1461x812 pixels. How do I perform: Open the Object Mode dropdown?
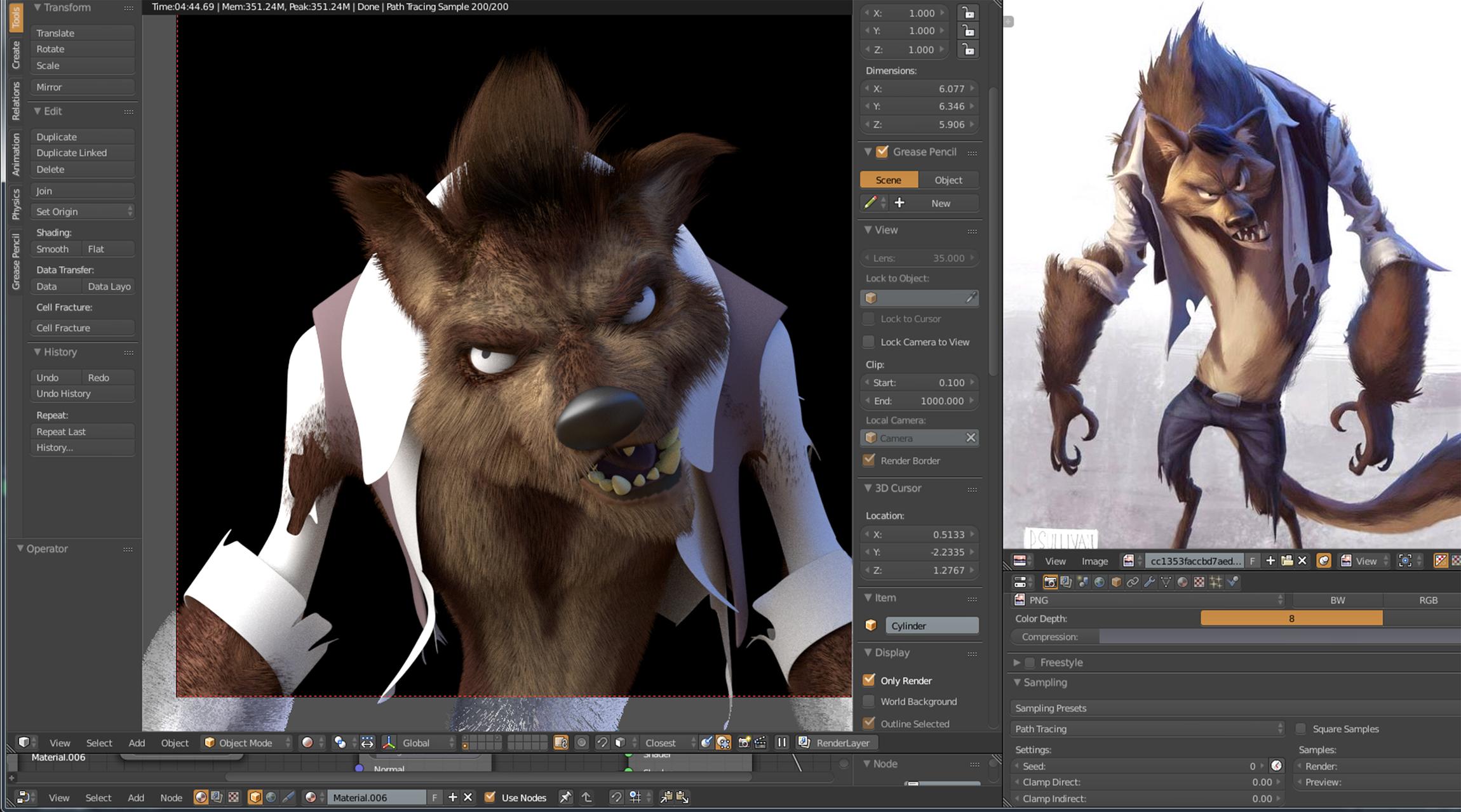[x=247, y=742]
